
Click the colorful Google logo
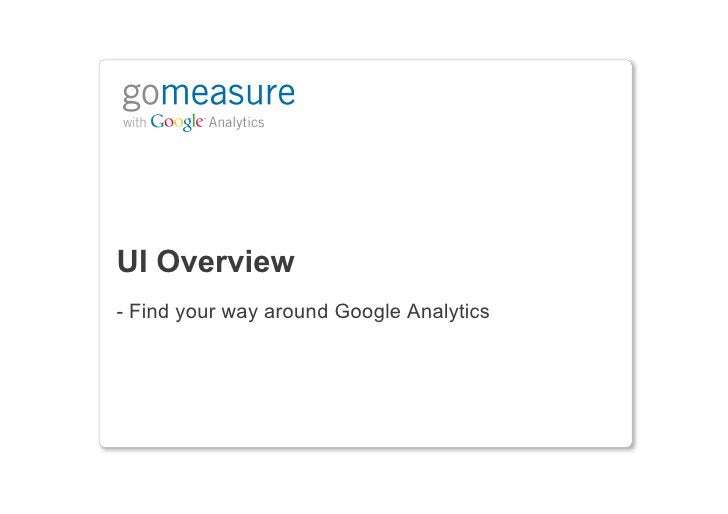[x=178, y=123]
